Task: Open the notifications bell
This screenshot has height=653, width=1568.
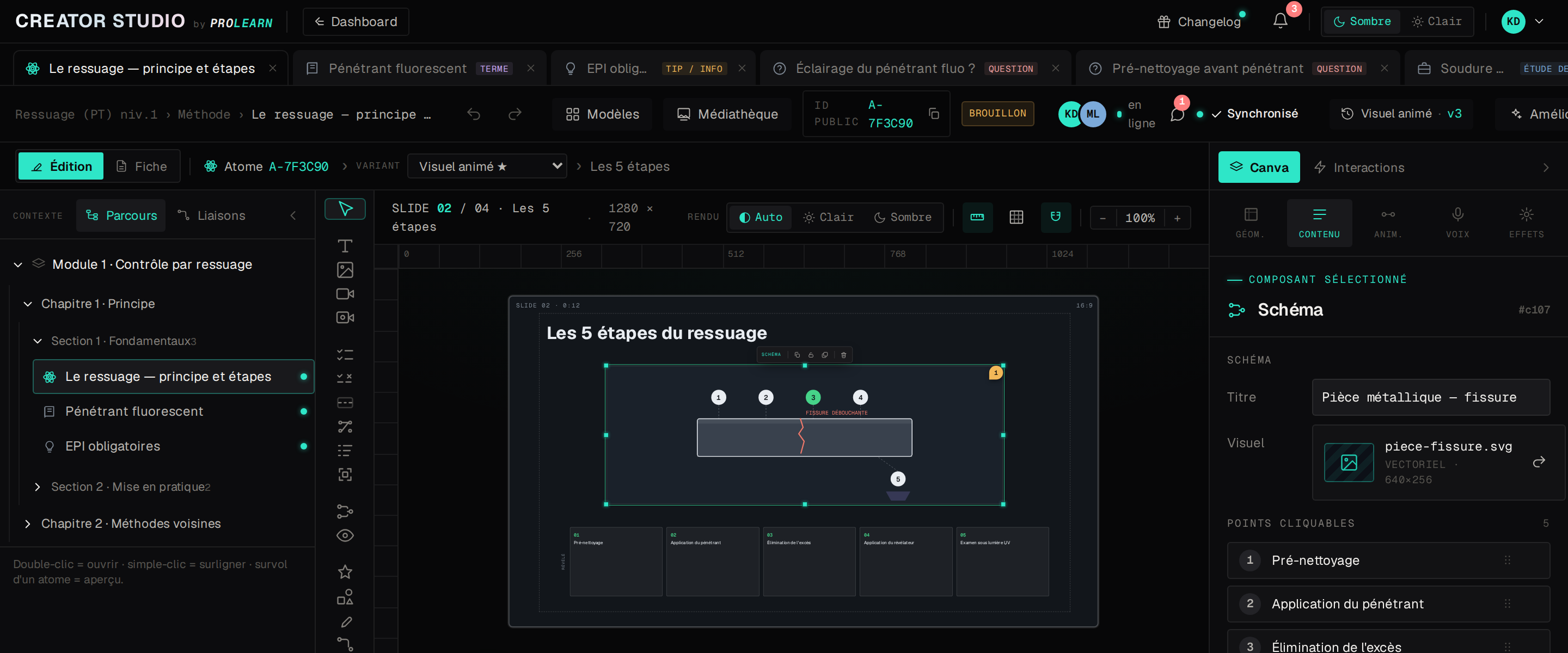Action: pyautogui.click(x=1280, y=21)
